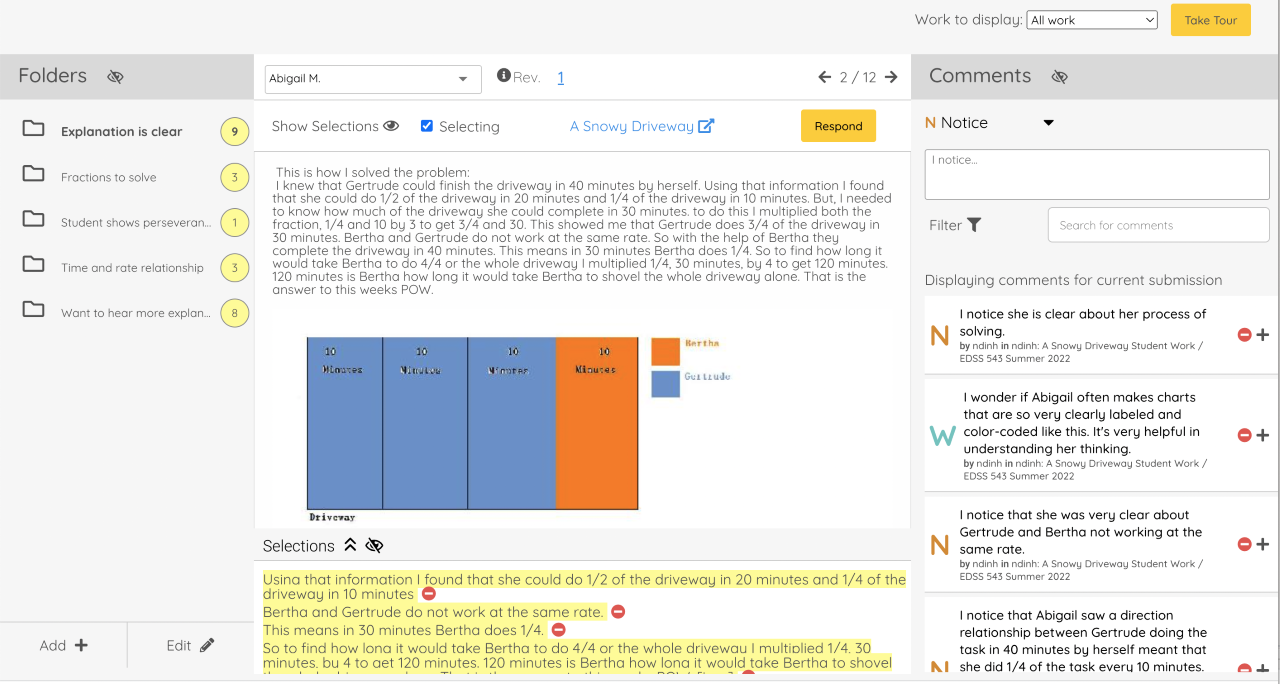Viewport: 1280px width, 684px height.
Task: Open the Work to display dropdown
Action: [x=1091, y=20]
